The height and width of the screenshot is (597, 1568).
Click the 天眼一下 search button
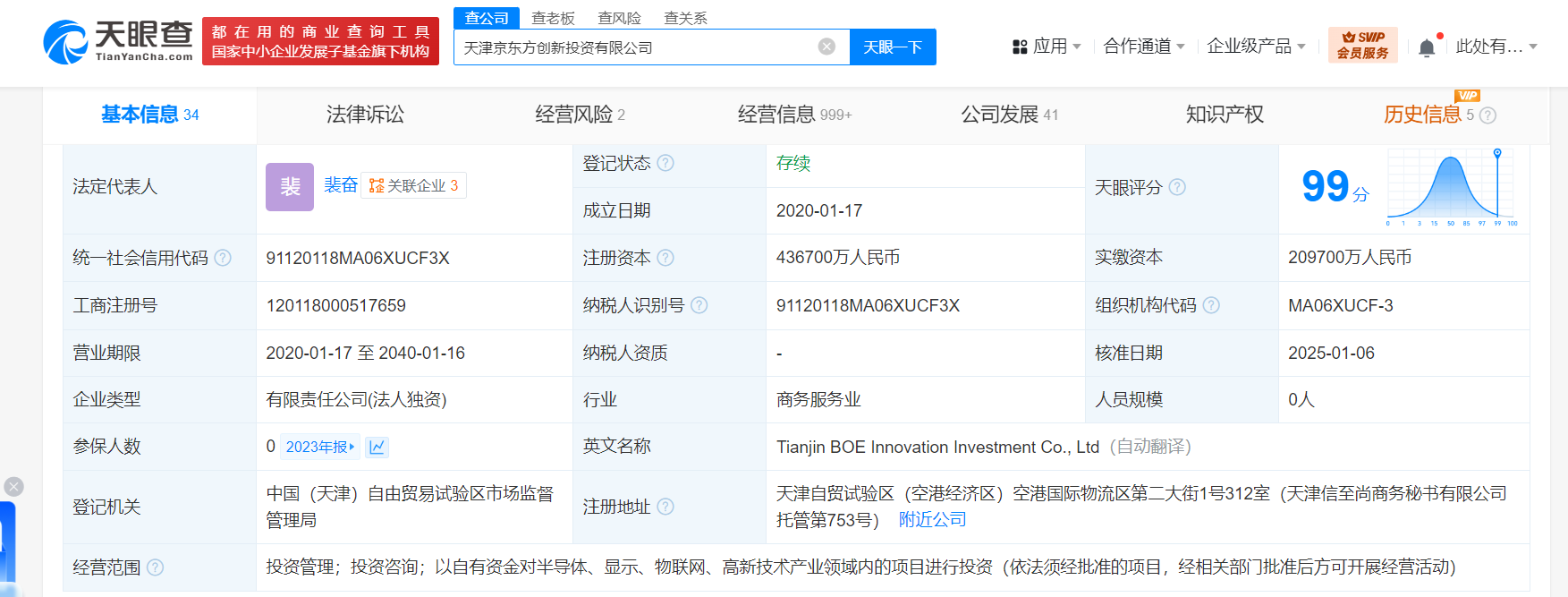click(x=892, y=47)
